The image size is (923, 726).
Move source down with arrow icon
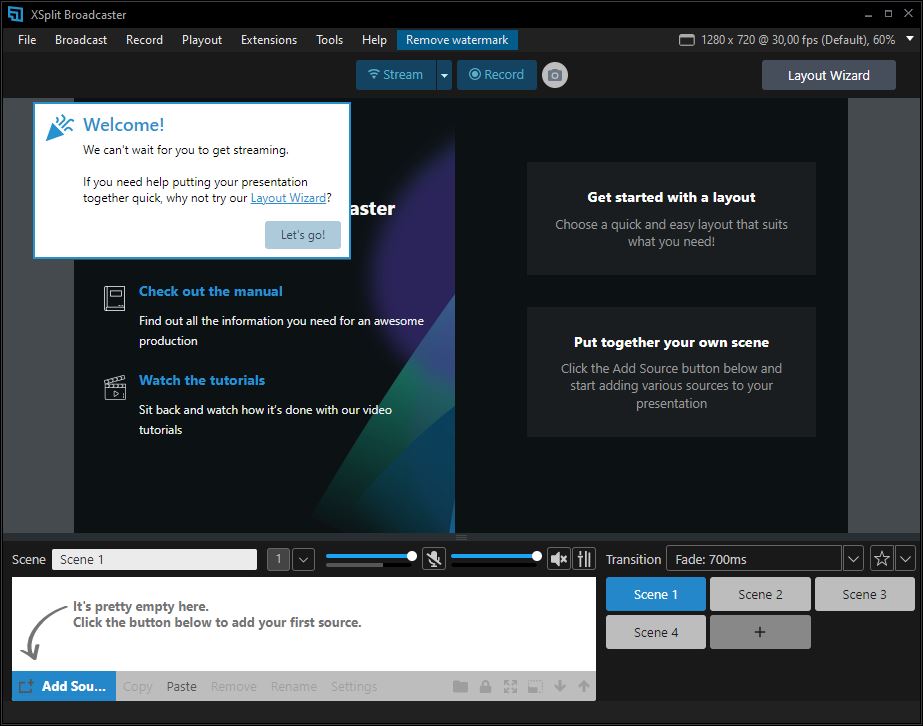click(560, 686)
